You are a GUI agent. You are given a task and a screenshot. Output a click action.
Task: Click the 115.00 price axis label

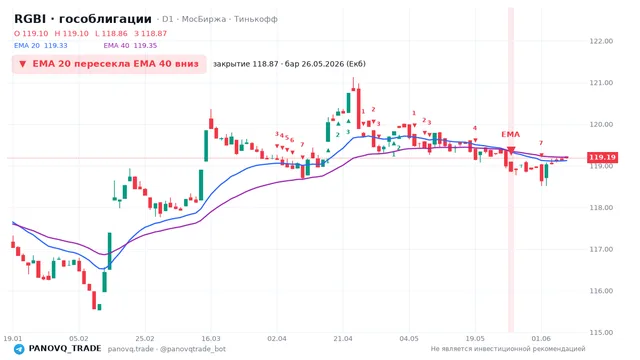click(601, 333)
